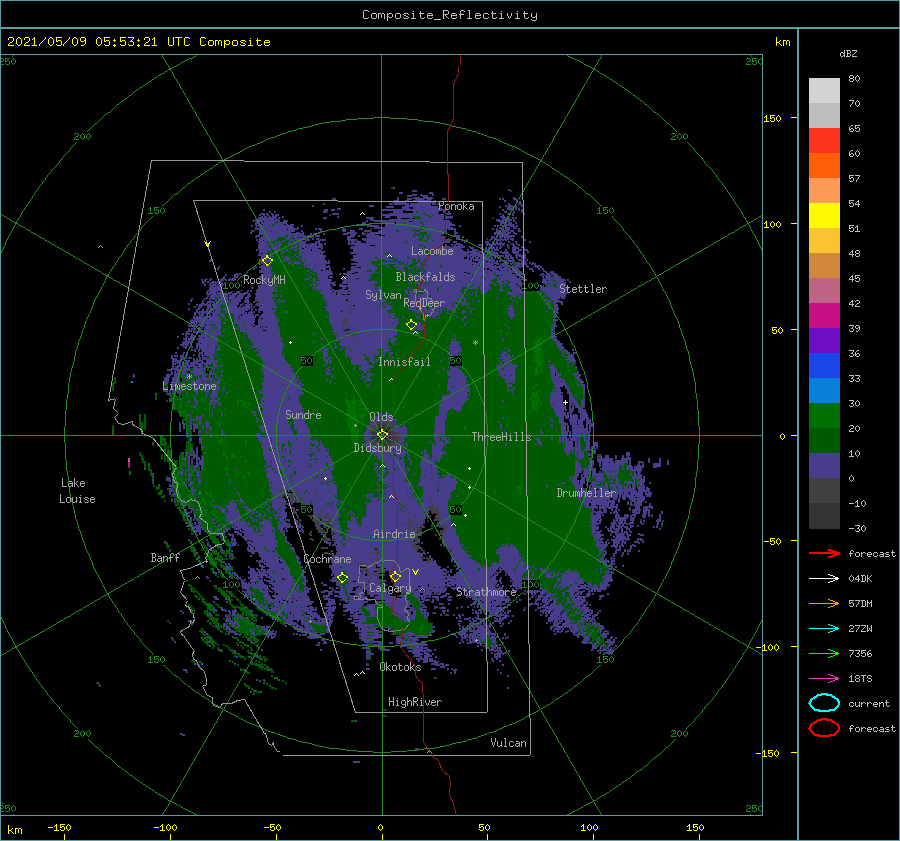Click the dark gray -10 to 0 swatch

(824, 491)
